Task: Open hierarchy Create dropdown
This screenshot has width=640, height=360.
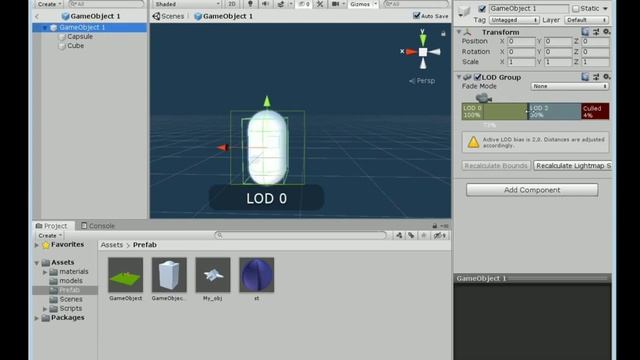Action: (49, 4)
